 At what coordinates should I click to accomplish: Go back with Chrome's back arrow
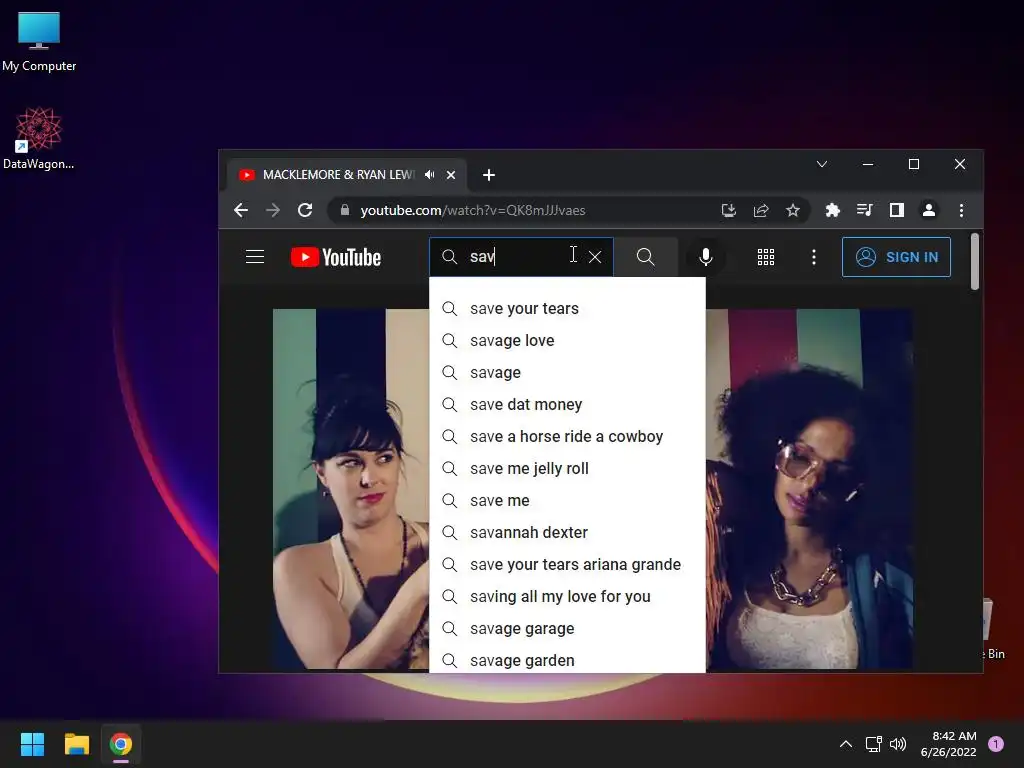pos(241,210)
